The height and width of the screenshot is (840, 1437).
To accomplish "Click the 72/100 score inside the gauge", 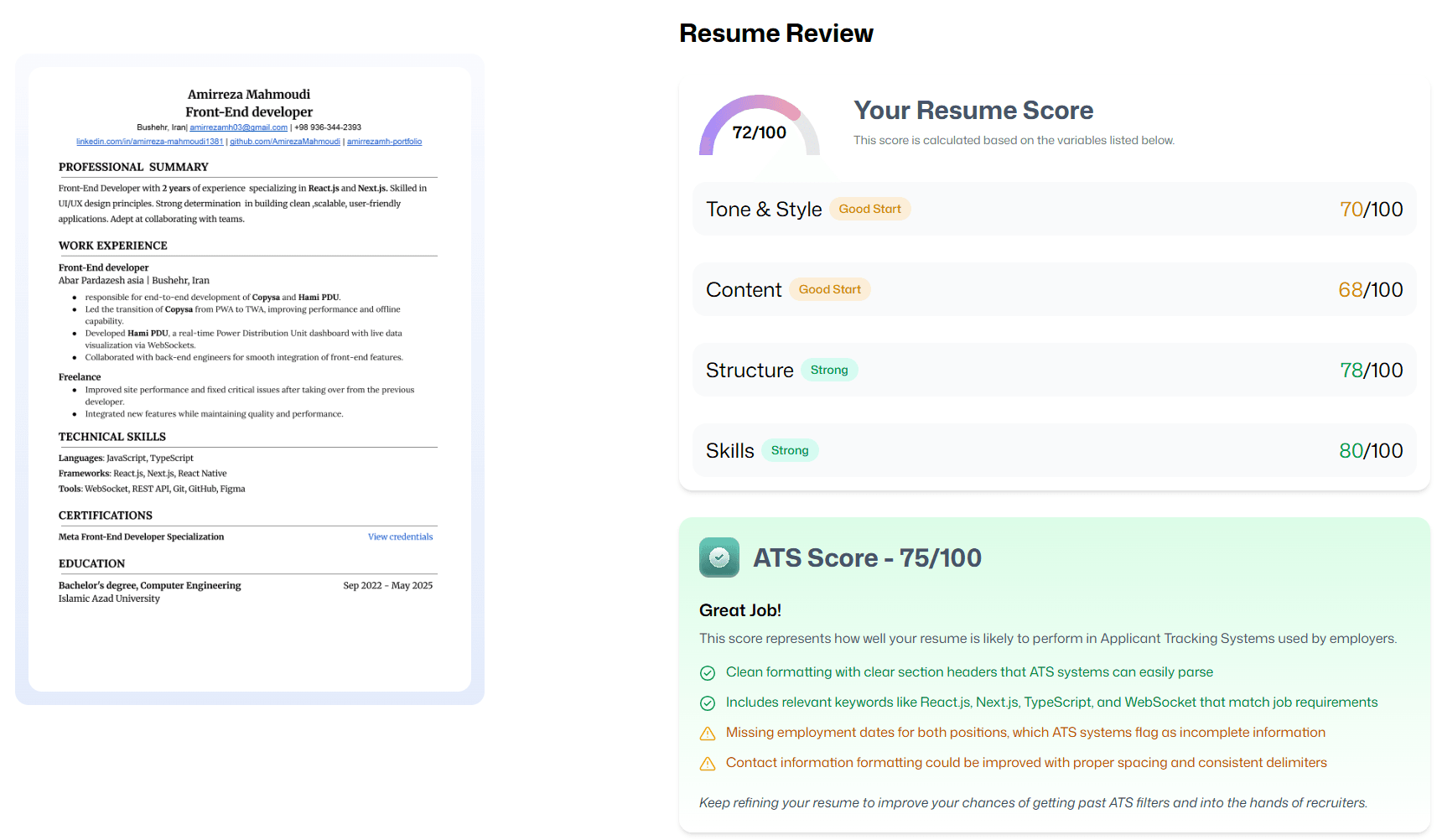I will pos(758,132).
